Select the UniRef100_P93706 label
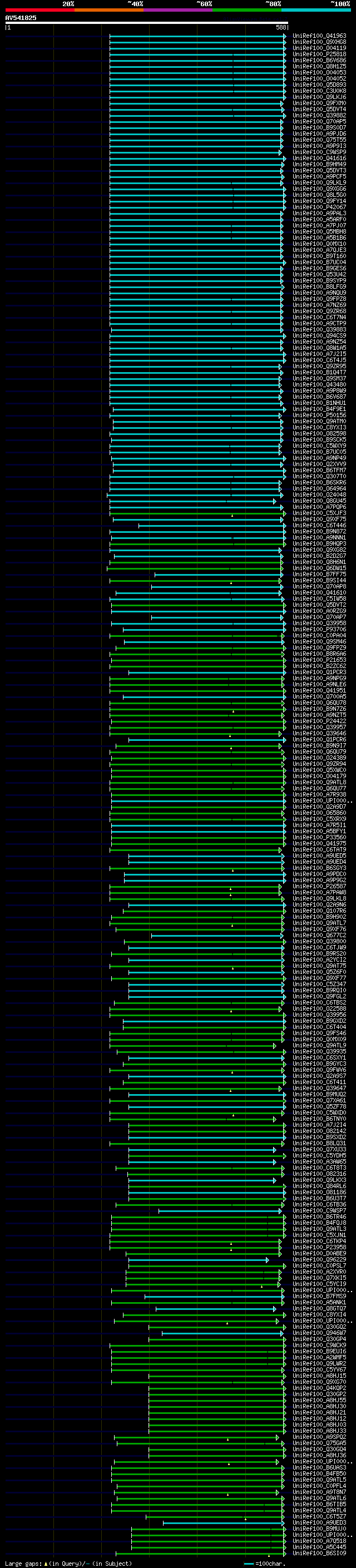 pyautogui.click(x=319, y=630)
